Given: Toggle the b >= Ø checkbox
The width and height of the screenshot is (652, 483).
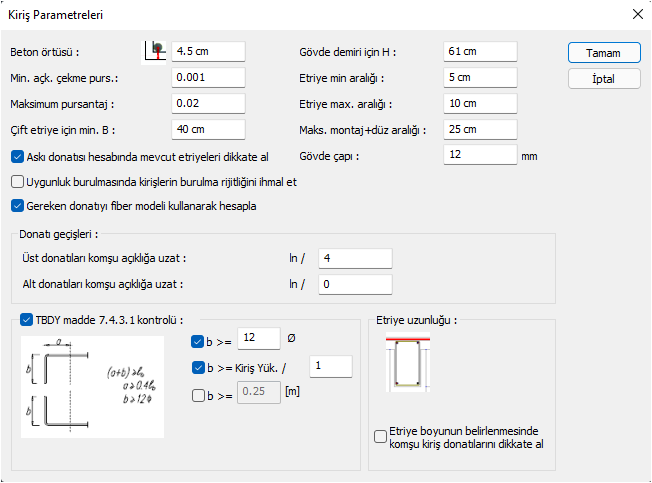Looking at the screenshot, I should click(197, 340).
